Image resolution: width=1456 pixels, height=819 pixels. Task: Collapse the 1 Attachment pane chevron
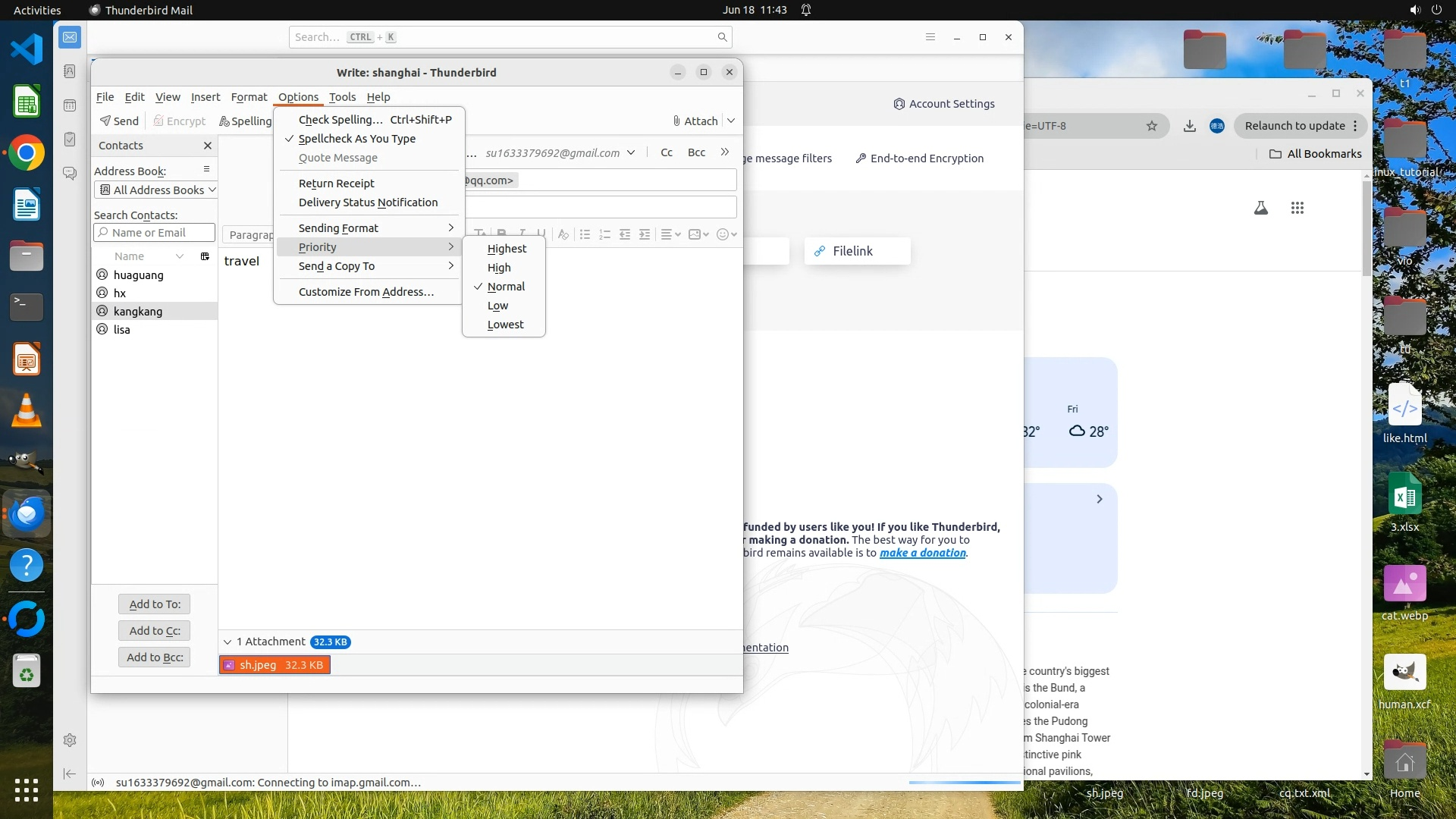227,642
